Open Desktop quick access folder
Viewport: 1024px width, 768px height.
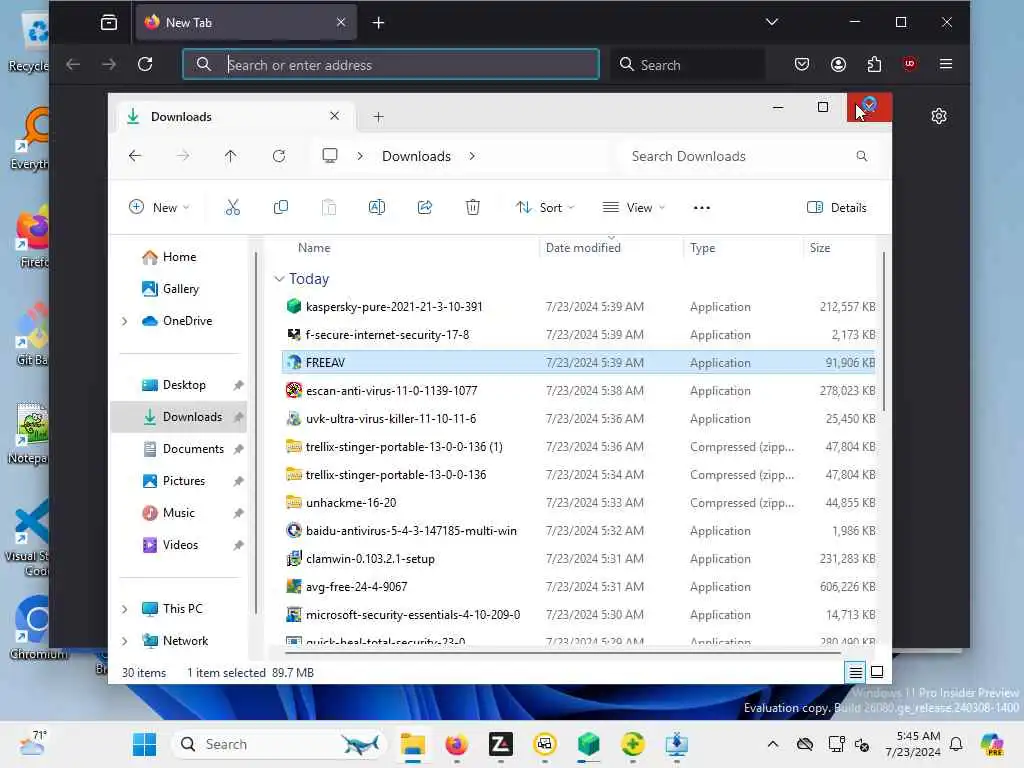click(x=184, y=385)
